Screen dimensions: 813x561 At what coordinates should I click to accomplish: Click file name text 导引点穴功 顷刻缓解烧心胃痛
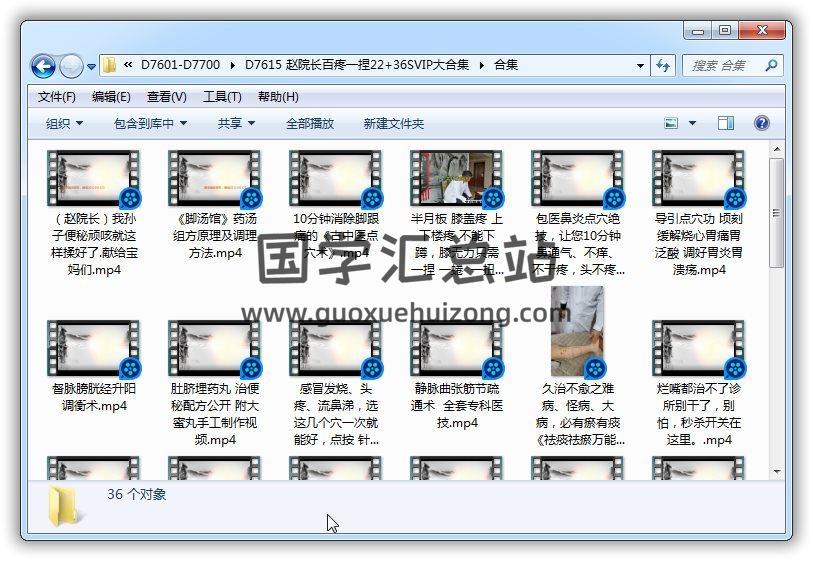coord(699,244)
